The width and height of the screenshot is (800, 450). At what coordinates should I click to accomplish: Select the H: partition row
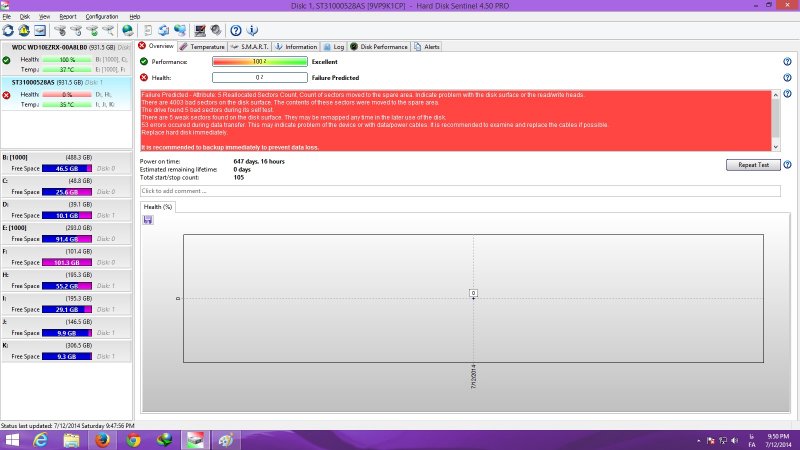(66, 280)
